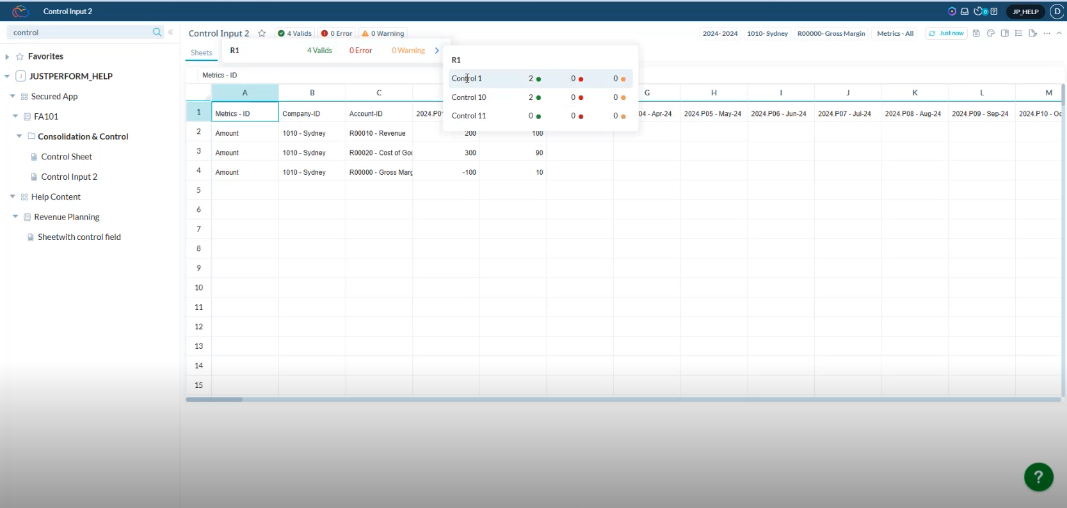Click the Just now refresh button
1067x508 pixels.
[x=946, y=33]
